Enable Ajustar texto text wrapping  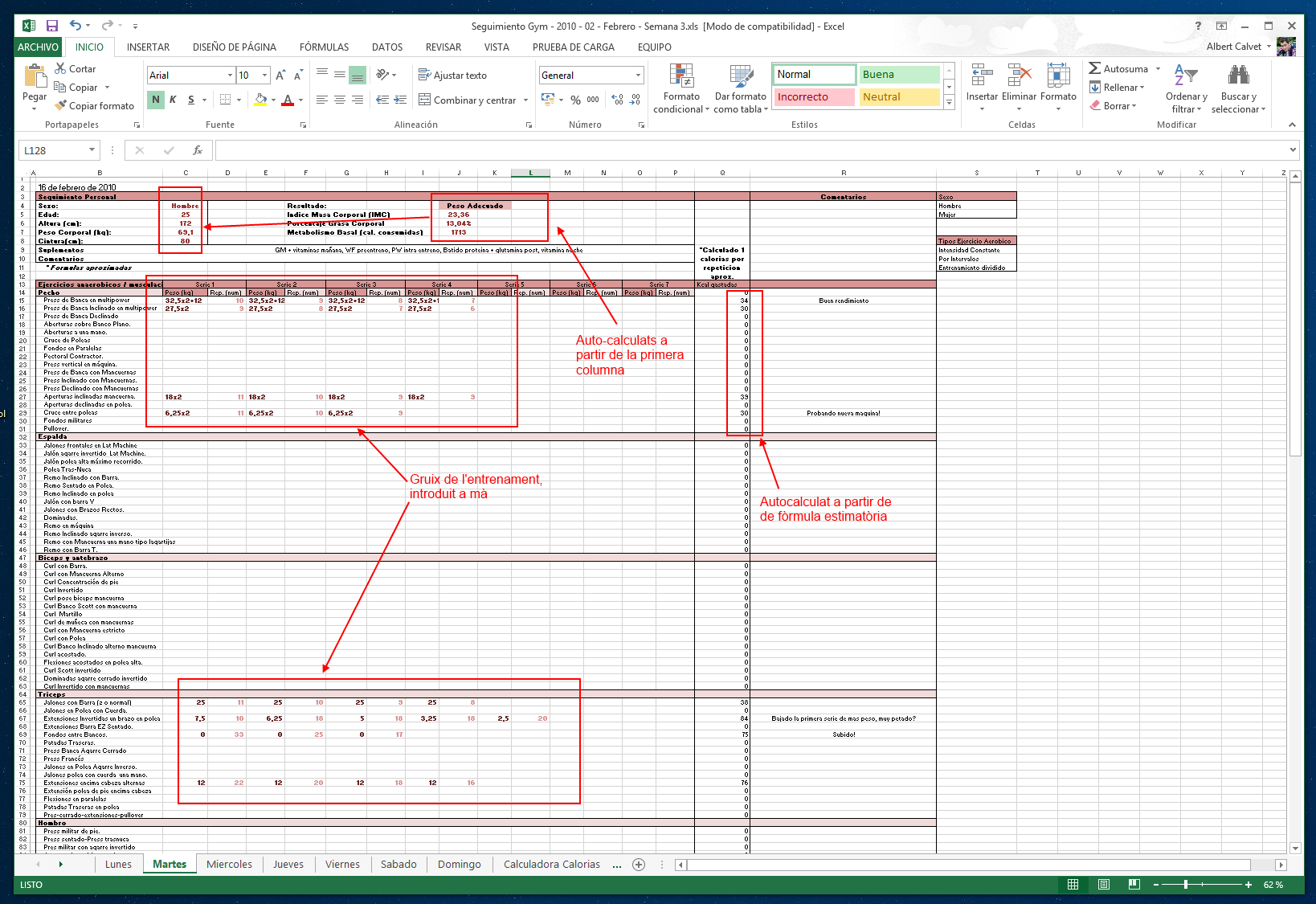[452, 75]
